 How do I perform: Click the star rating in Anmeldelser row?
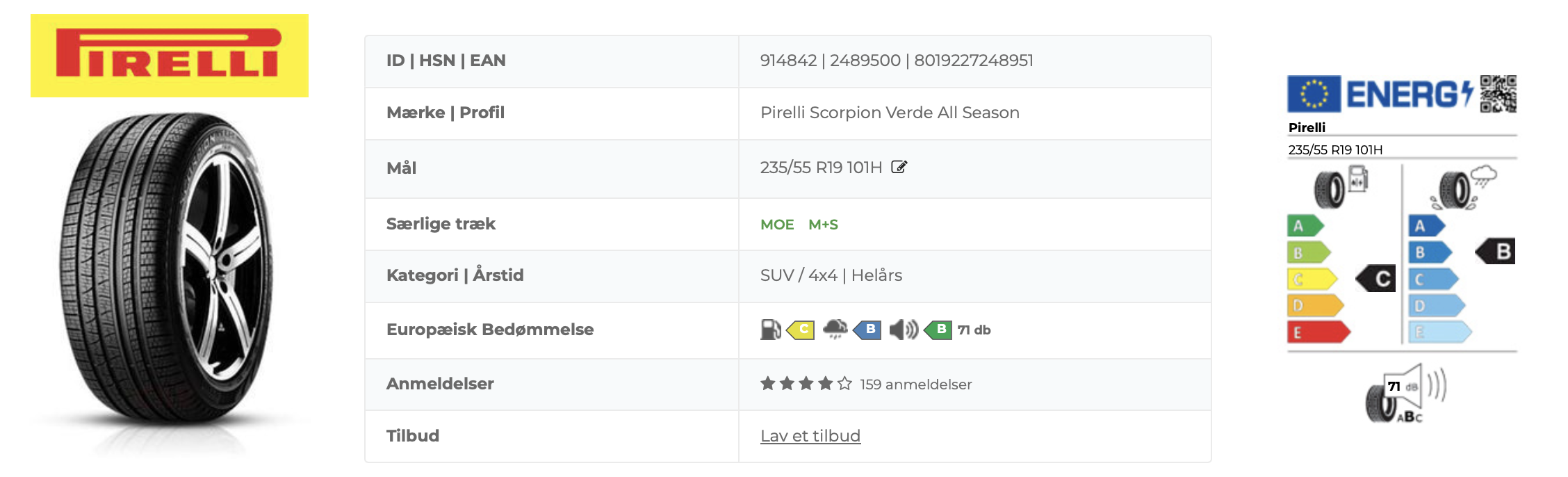(x=806, y=384)
